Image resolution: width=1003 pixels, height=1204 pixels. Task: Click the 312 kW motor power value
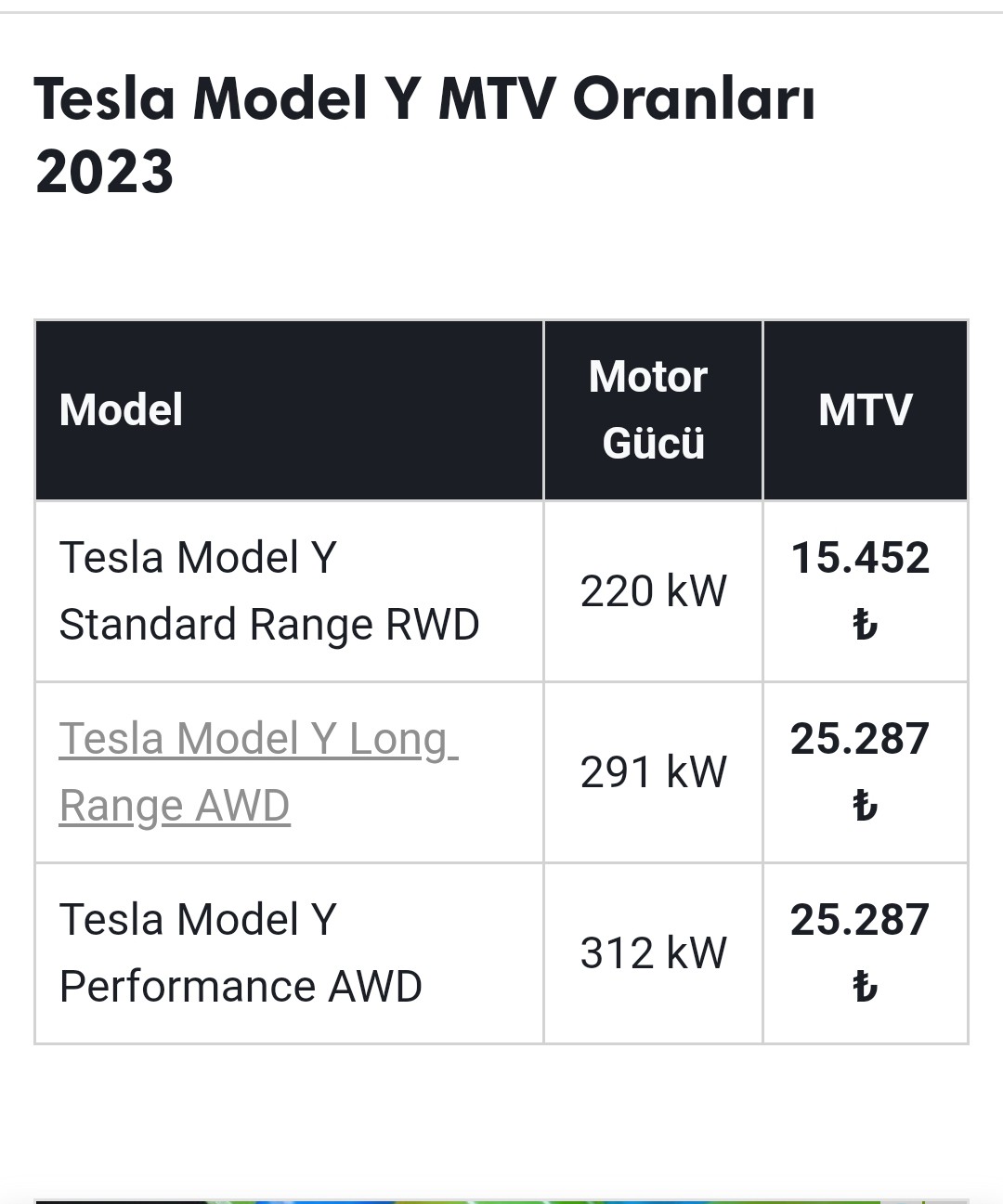653,953
